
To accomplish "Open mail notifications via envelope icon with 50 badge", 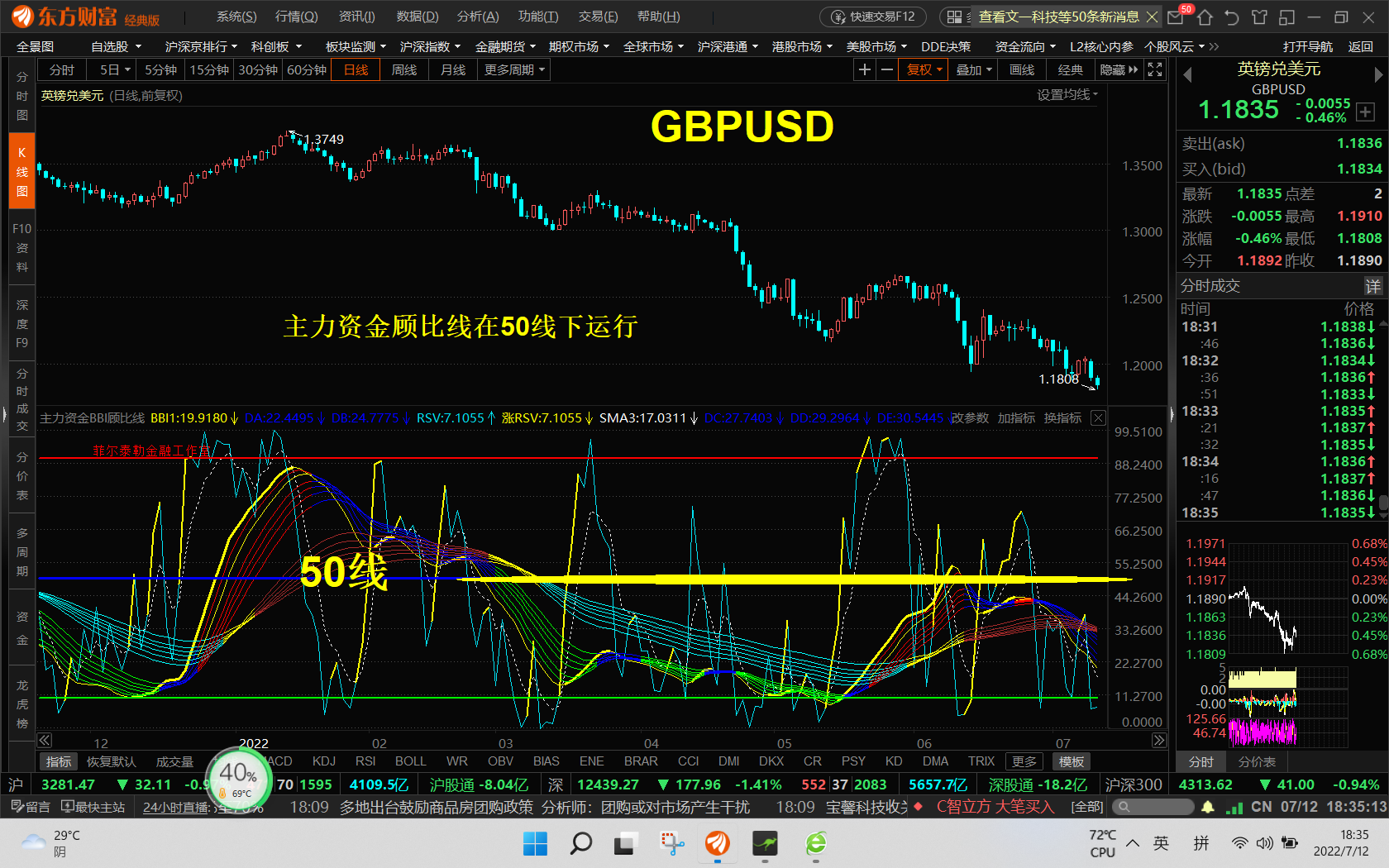I will point(1175,17).
